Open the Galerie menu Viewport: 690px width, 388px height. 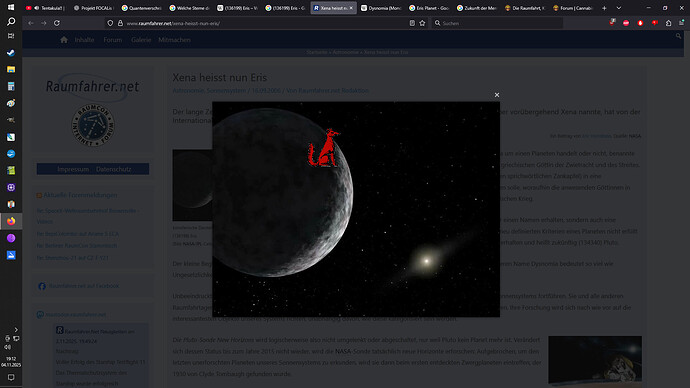click(x=141, y=40)
